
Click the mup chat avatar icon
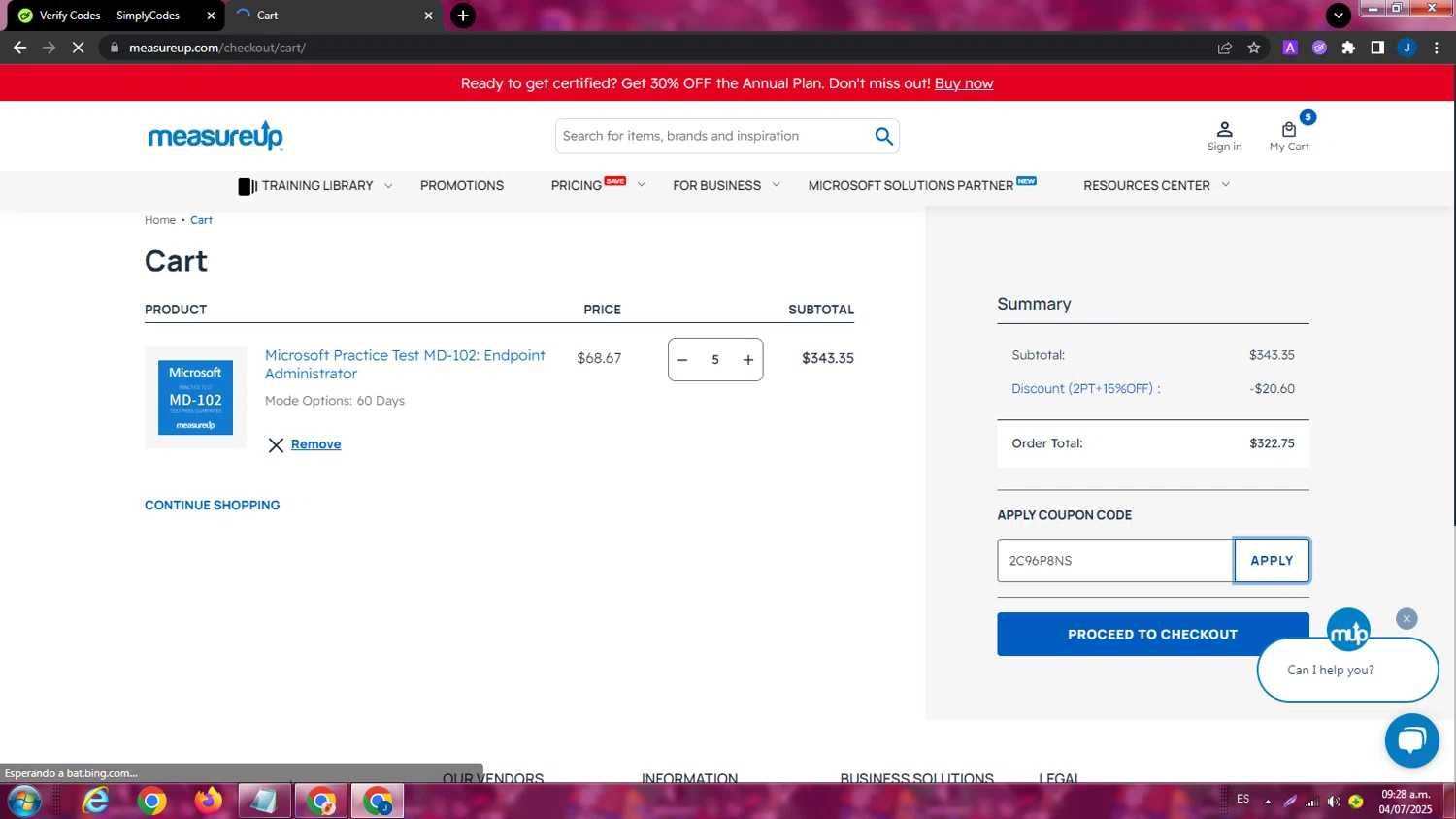[1348, 630]
